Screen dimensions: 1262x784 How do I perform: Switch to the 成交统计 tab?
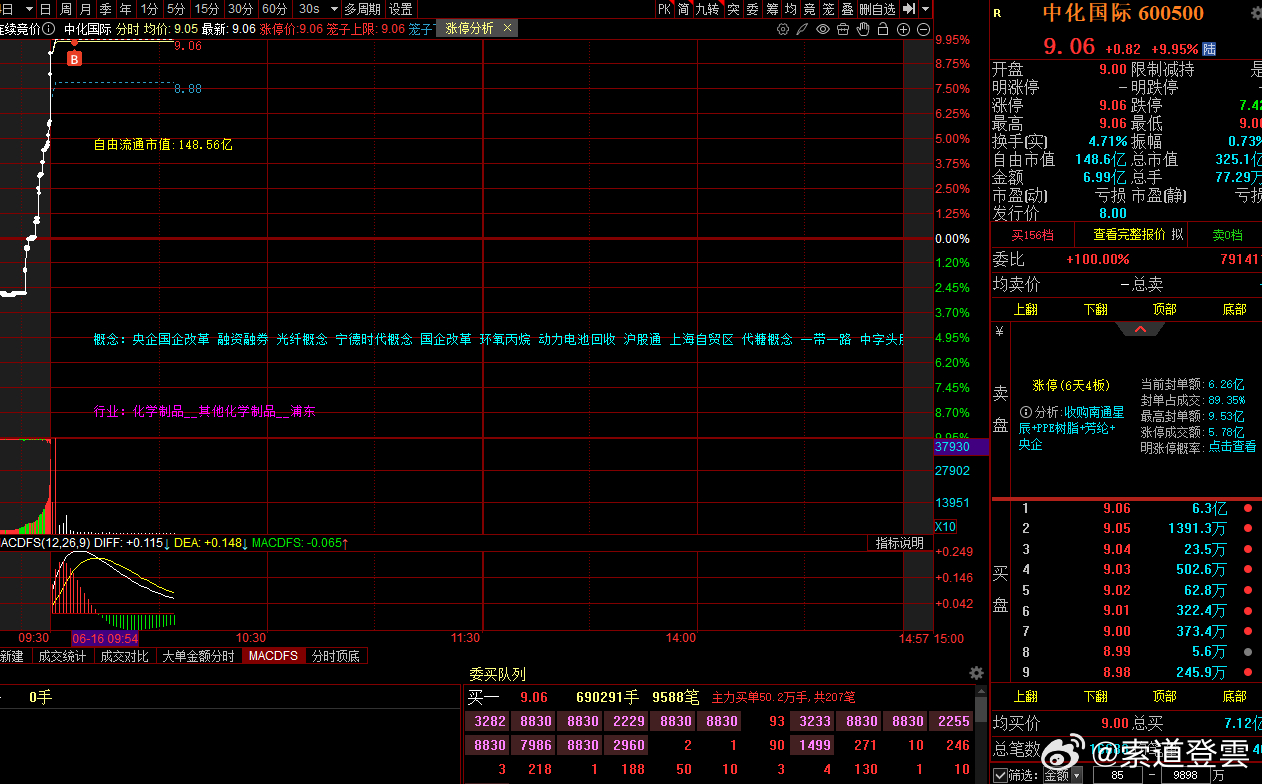click(x=62, y=656)
